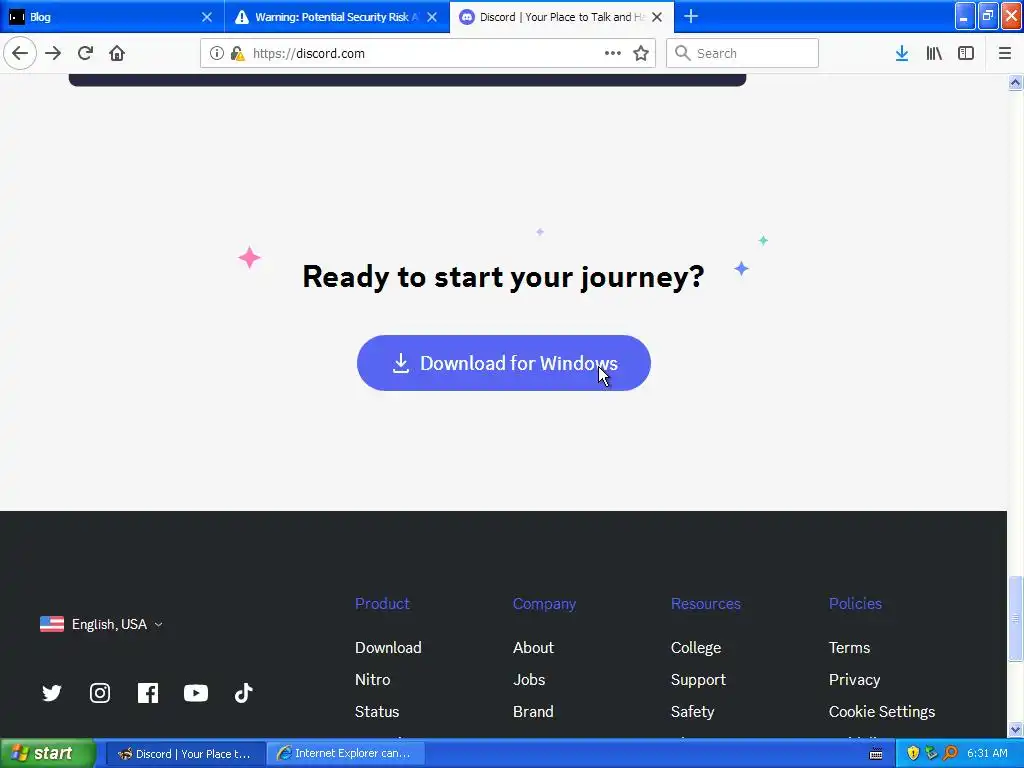1024x768 pixels.
Task: Click the security shield tray icon
Action: coord(913,754)
